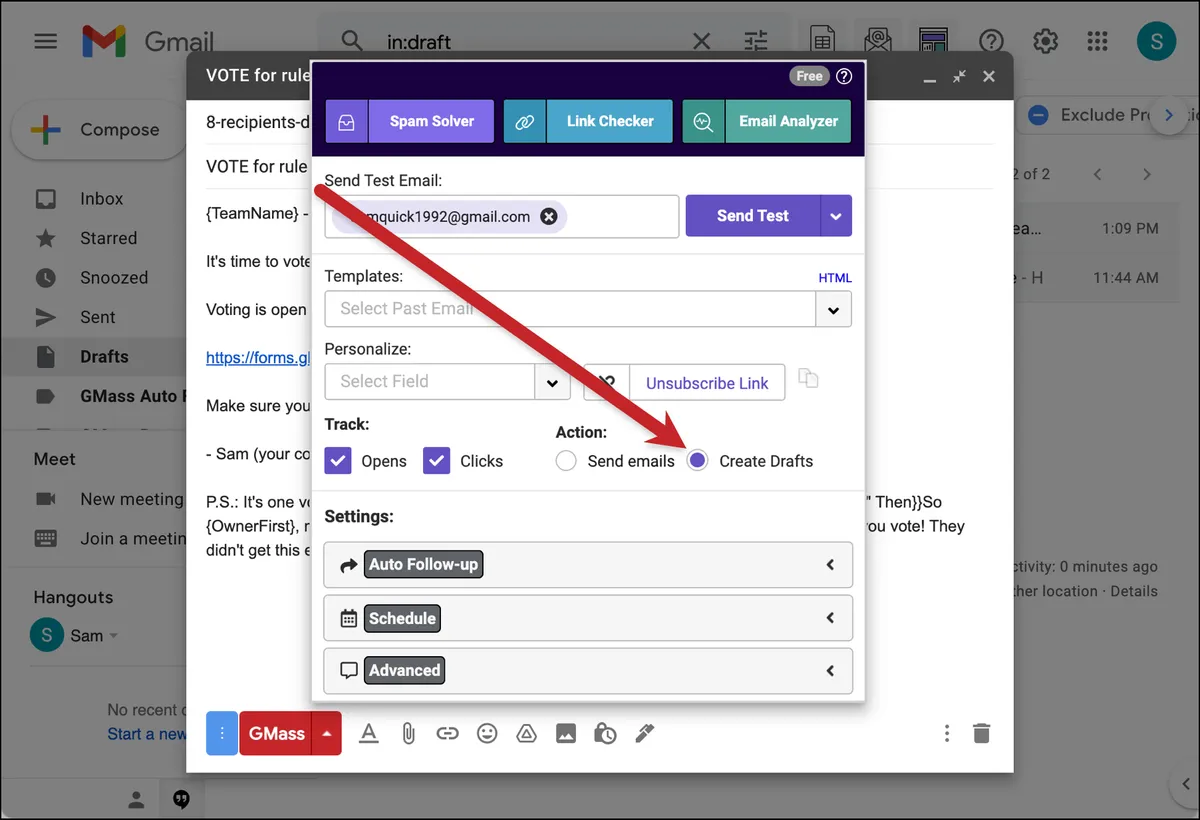The height and width of the screenshot is (820, 1200).
Task: Open formatting options A icon
Action: pos(369,734)
